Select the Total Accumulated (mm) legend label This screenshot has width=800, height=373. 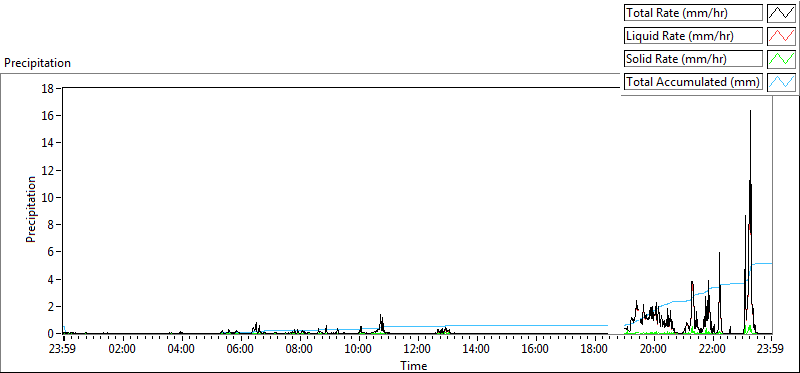[x=693, y=82]
